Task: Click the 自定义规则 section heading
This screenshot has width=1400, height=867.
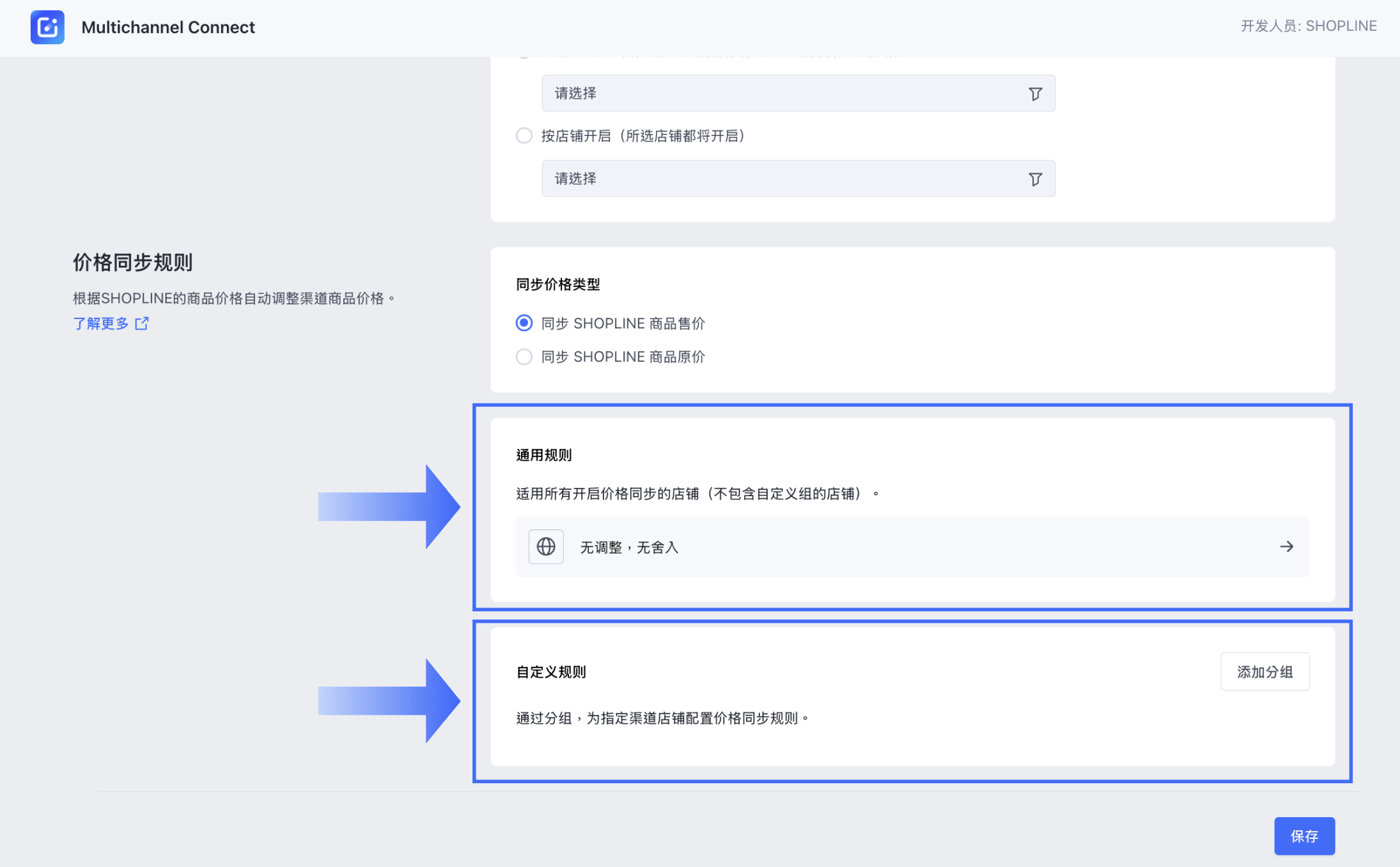Action: [551, 672]
